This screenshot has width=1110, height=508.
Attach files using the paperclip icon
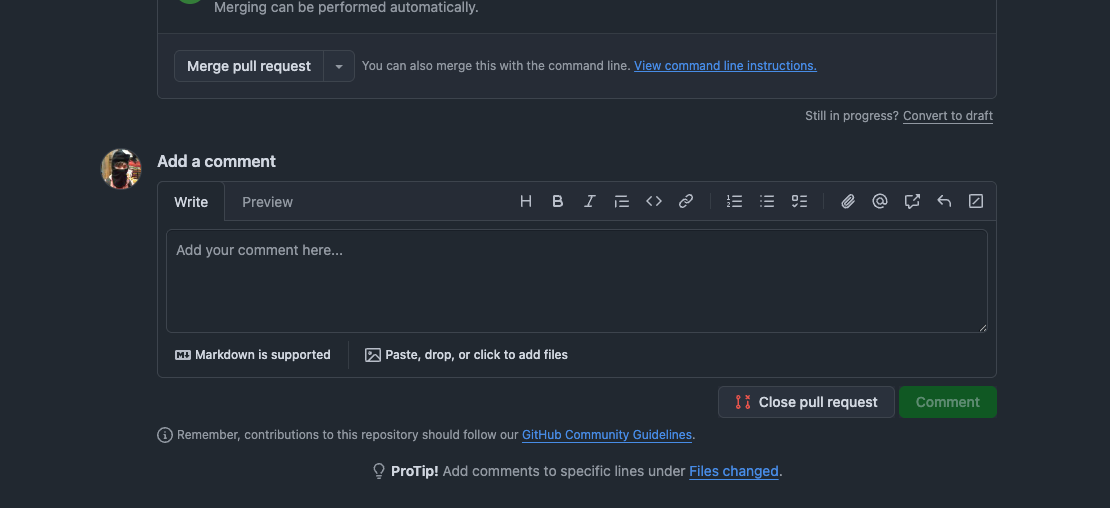click(848, 201)
